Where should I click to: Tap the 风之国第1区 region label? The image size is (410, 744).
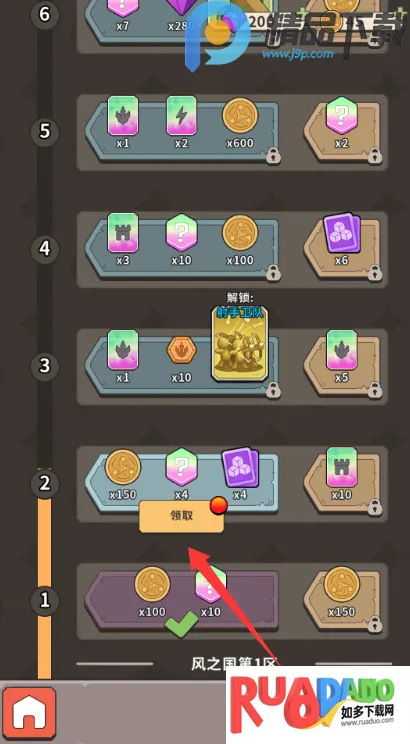coord(233,663)
